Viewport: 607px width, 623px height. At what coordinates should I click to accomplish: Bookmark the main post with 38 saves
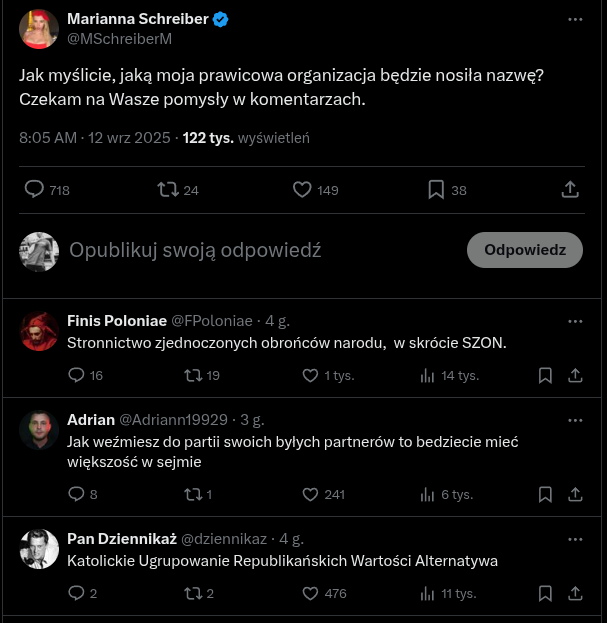[x=436, y=189]
